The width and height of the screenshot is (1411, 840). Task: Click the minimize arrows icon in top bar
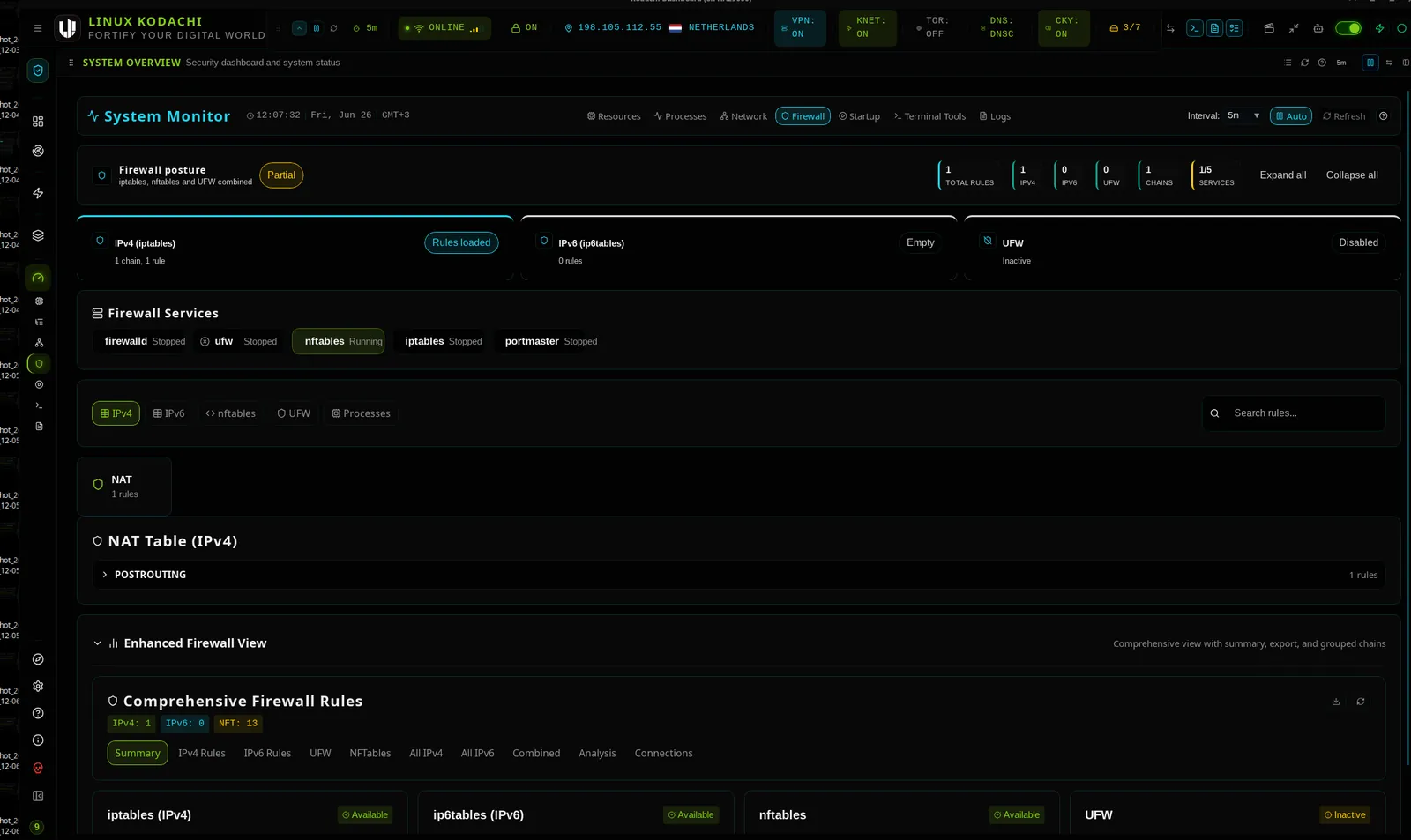point(1294,28)
